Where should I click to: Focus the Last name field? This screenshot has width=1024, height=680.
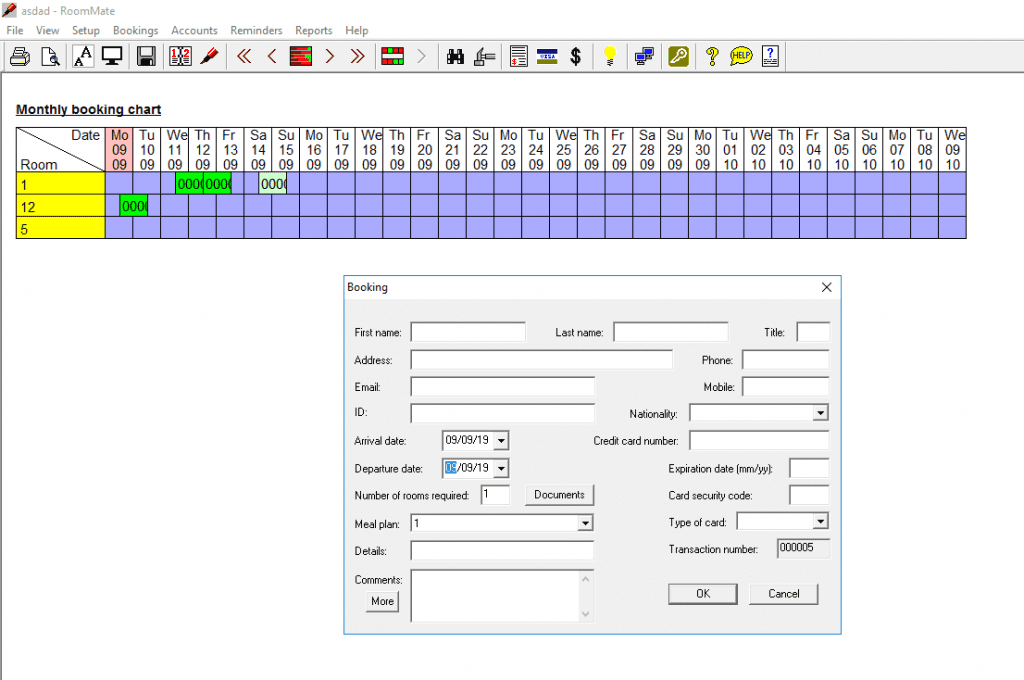pos(671,332)
